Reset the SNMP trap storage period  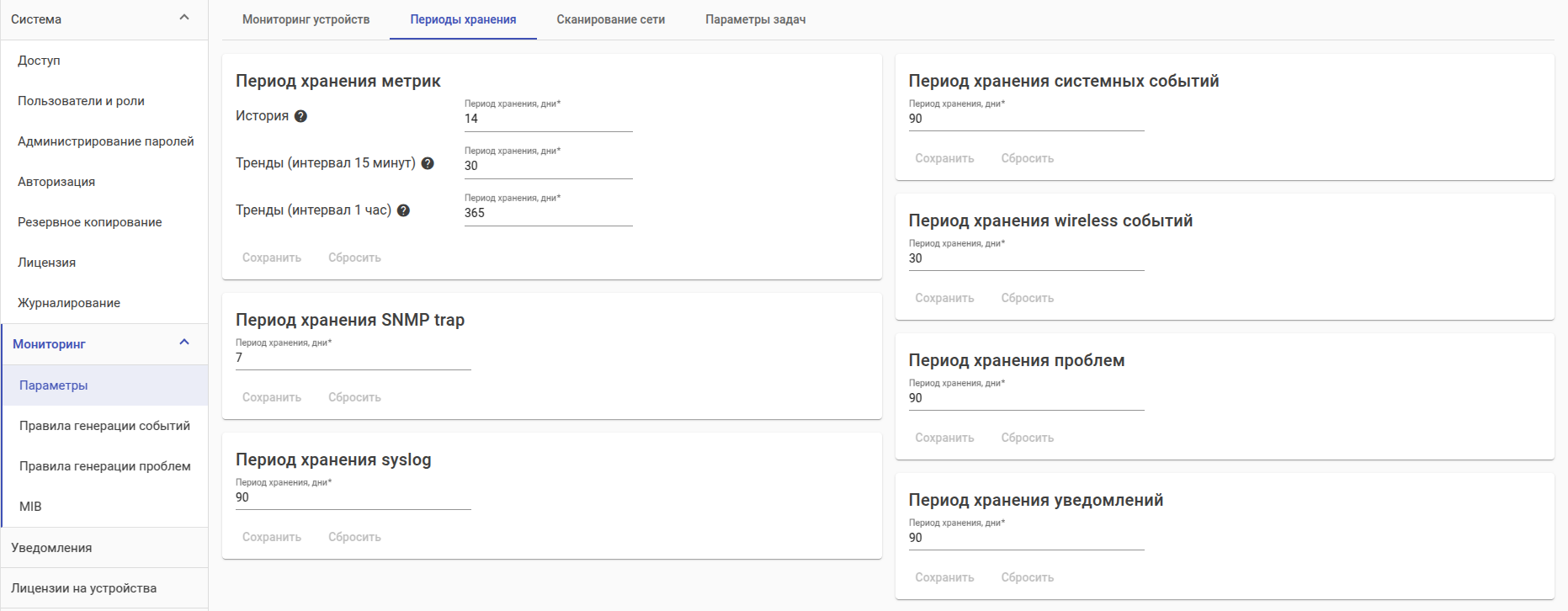[x=354, y=397]
